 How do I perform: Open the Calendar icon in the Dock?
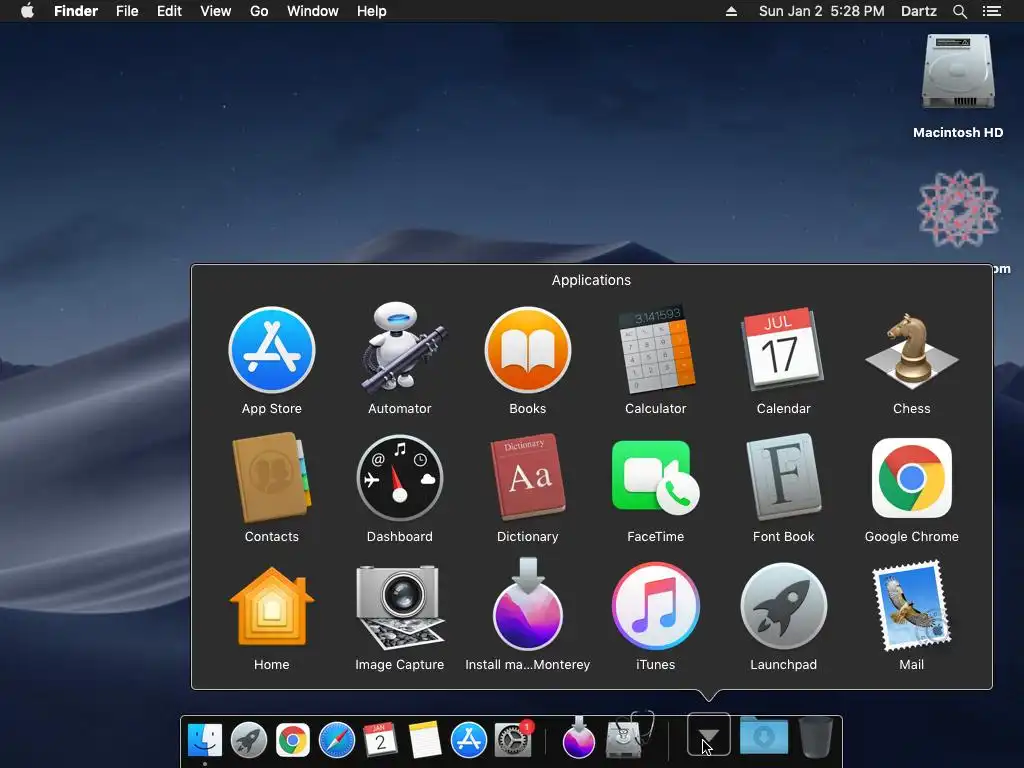(x=380, y=740)
